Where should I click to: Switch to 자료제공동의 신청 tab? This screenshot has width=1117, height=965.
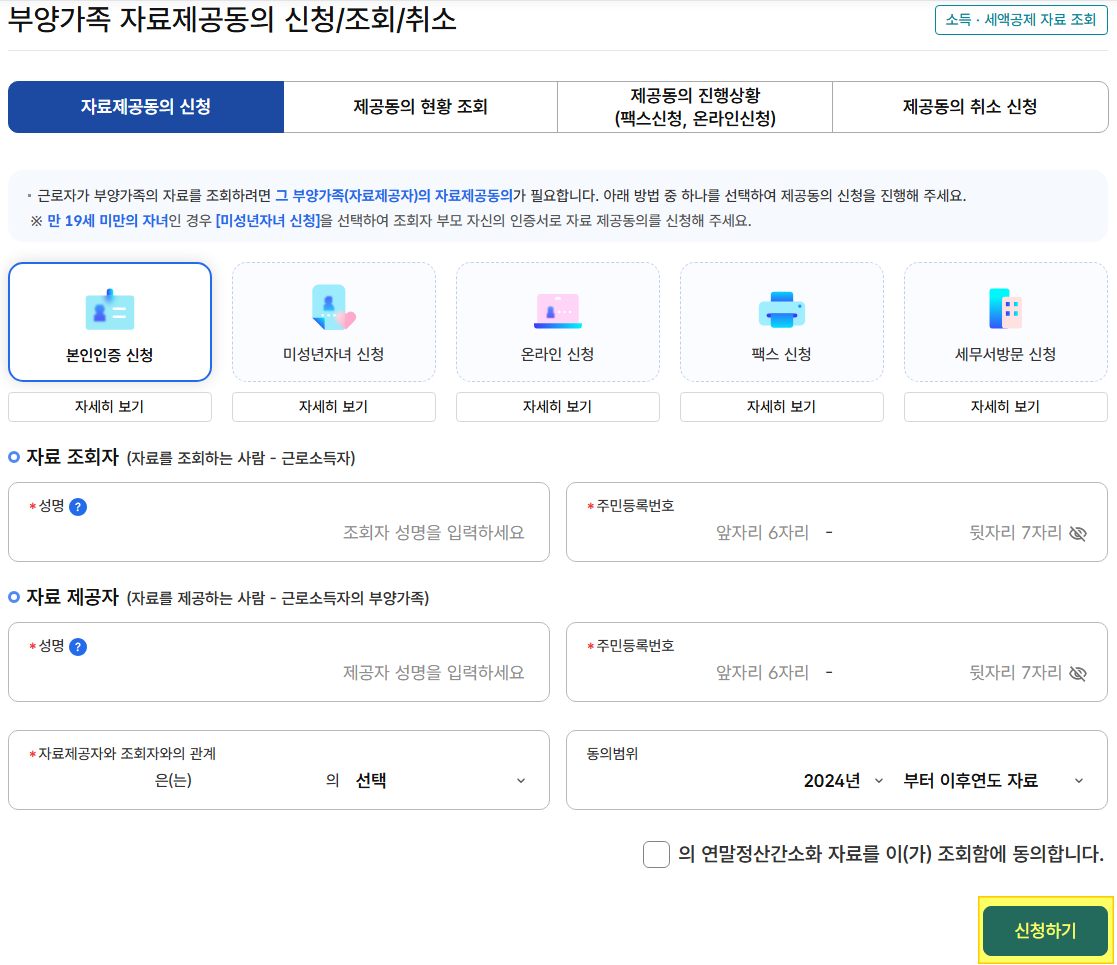pos(146,107)
